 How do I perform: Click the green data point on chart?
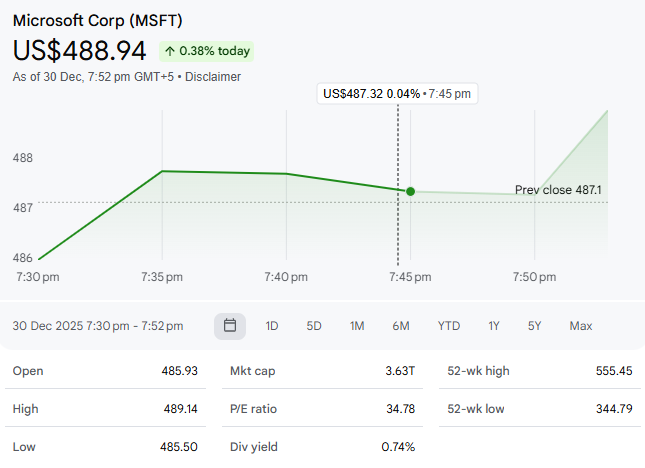point(411,191)
